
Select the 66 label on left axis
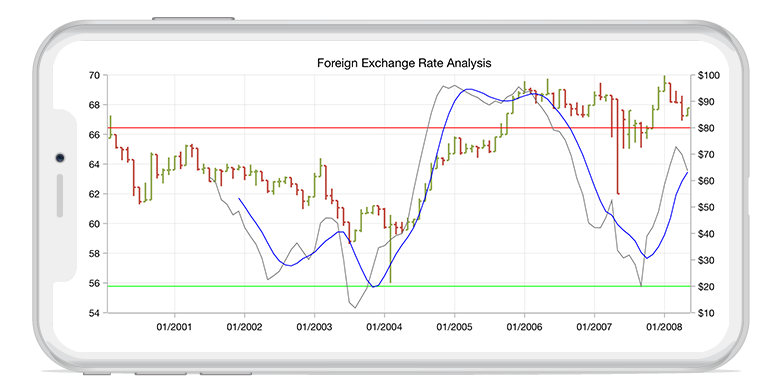tap(95, 135)
